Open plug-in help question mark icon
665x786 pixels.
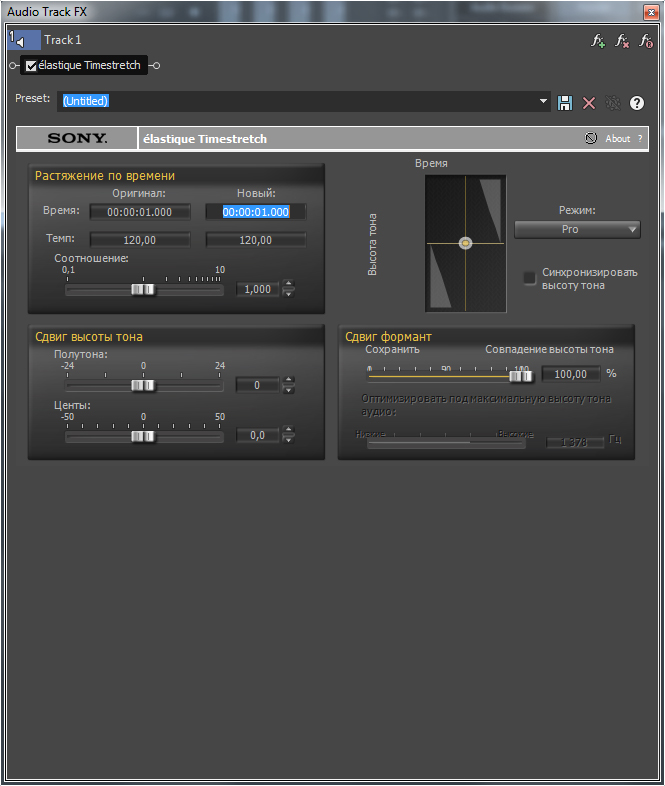click(x=636, y=103)
